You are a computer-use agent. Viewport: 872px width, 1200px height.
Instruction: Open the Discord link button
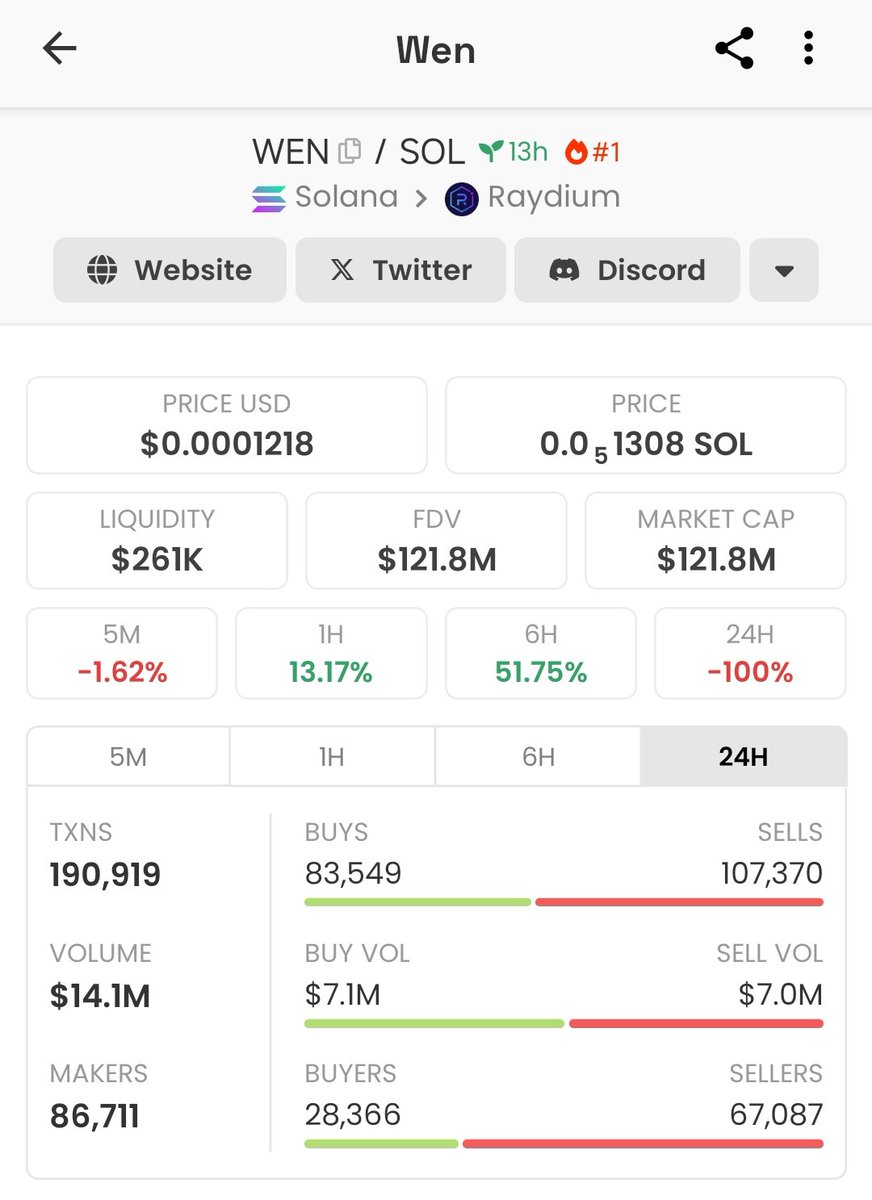pos(627,270)
